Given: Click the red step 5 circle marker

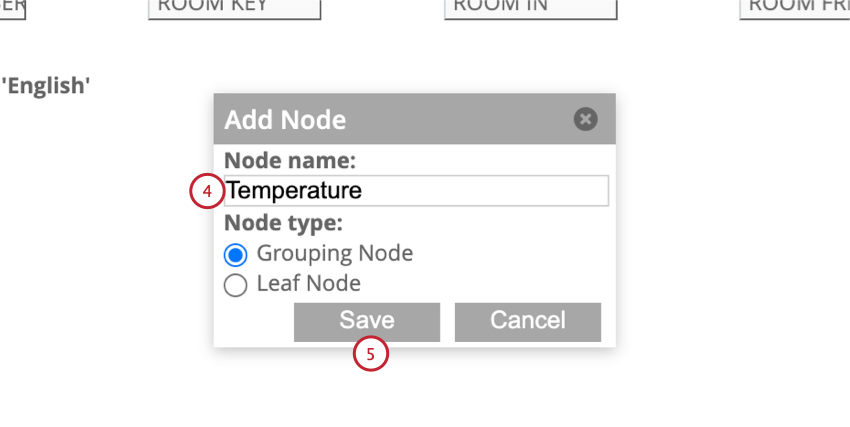Looking at the screenshot, I should (x=371, y=354).
